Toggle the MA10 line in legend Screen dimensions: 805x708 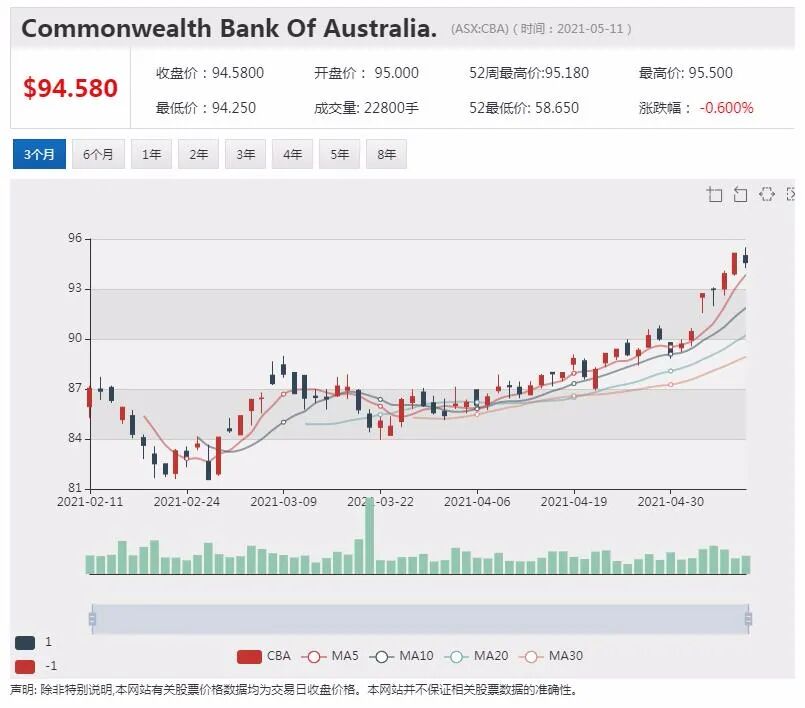coord(401,656)
